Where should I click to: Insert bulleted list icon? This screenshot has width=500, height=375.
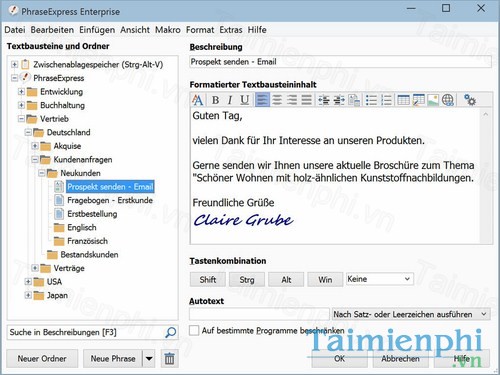[x=371, y=100]
